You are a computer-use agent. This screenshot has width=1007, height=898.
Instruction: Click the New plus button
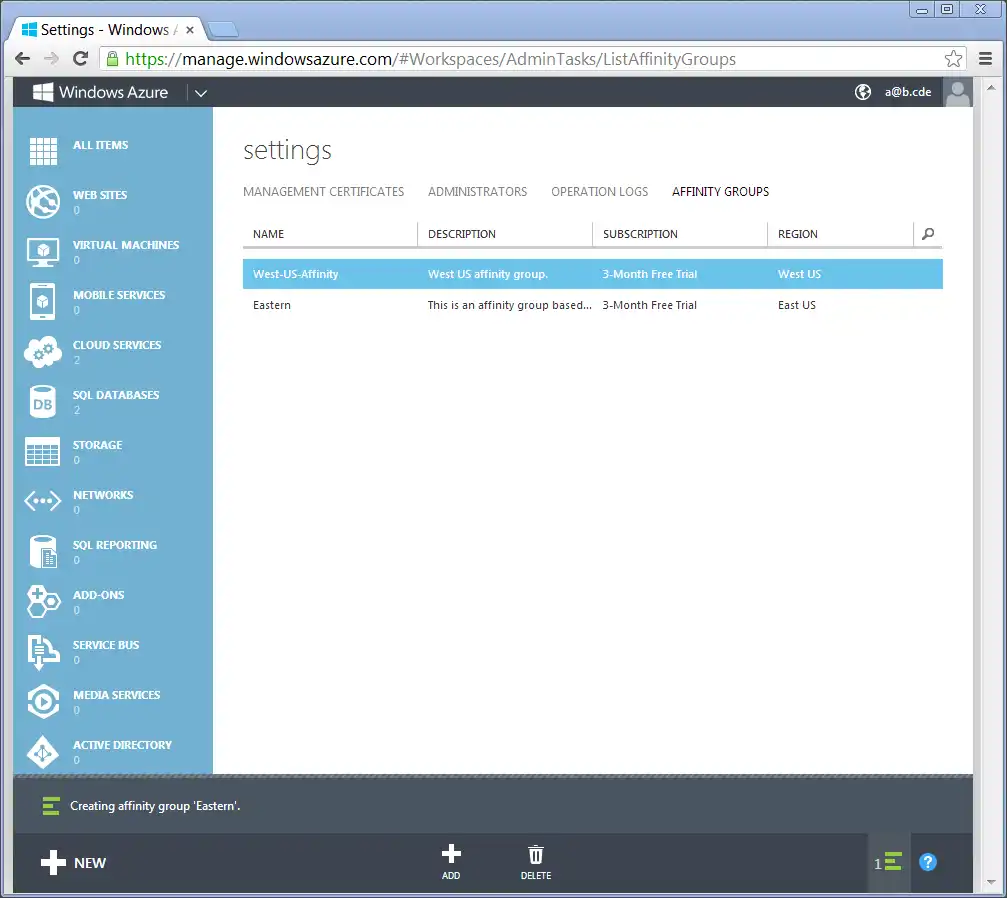click(73, 863)
